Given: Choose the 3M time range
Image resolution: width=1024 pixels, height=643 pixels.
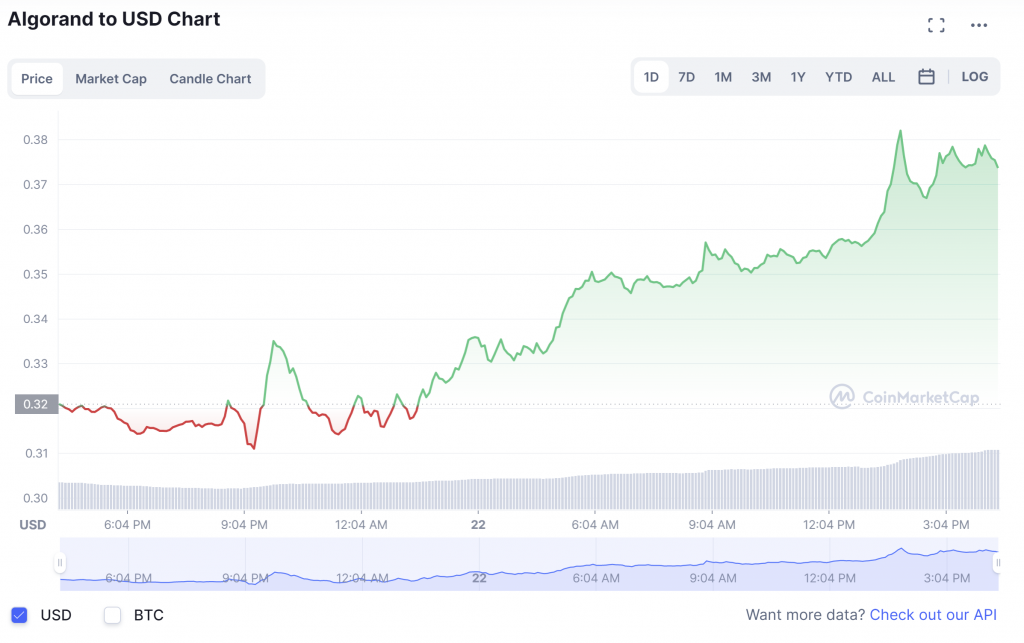Looking at the screenshot, I should 761,77.
